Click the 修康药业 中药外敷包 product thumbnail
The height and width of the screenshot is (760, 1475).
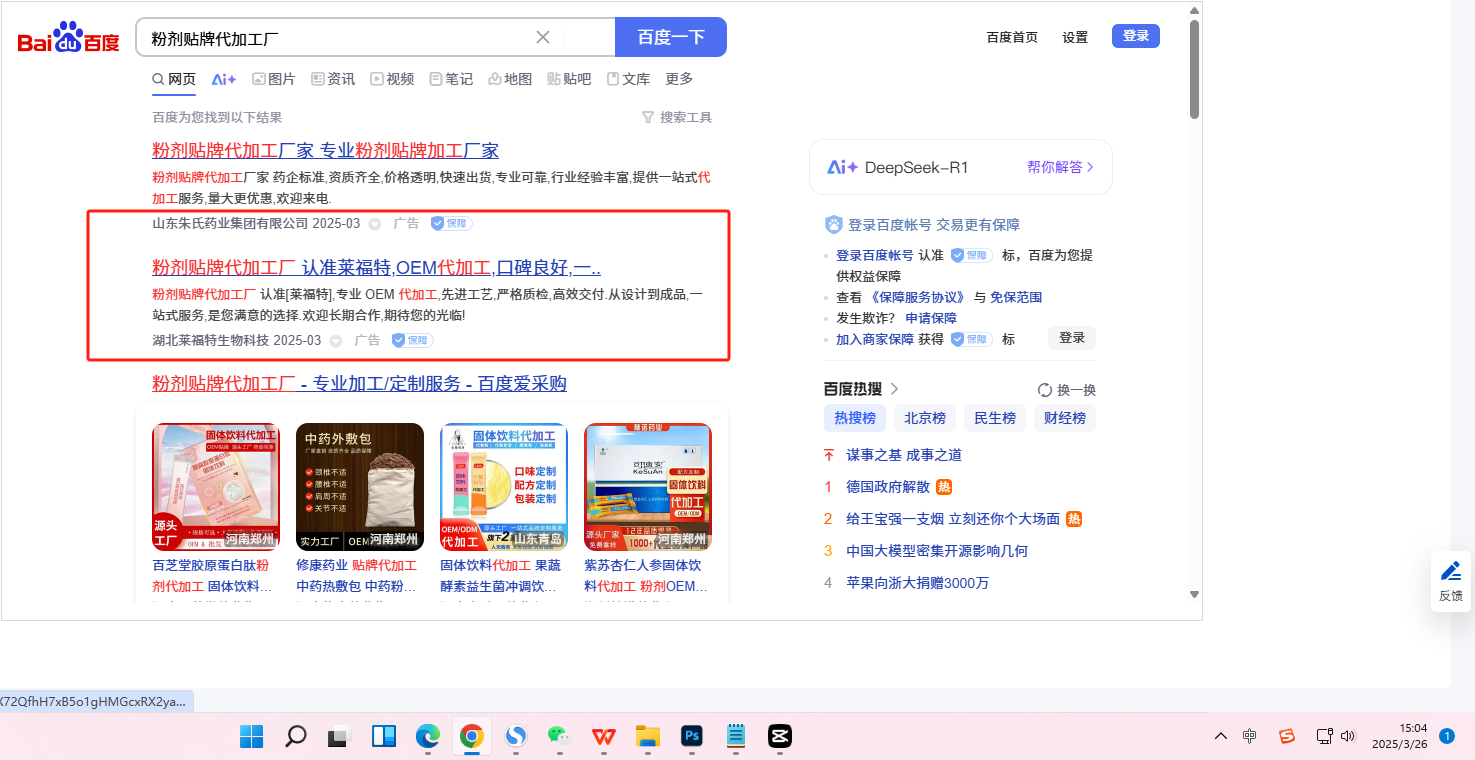coord(360,487)
